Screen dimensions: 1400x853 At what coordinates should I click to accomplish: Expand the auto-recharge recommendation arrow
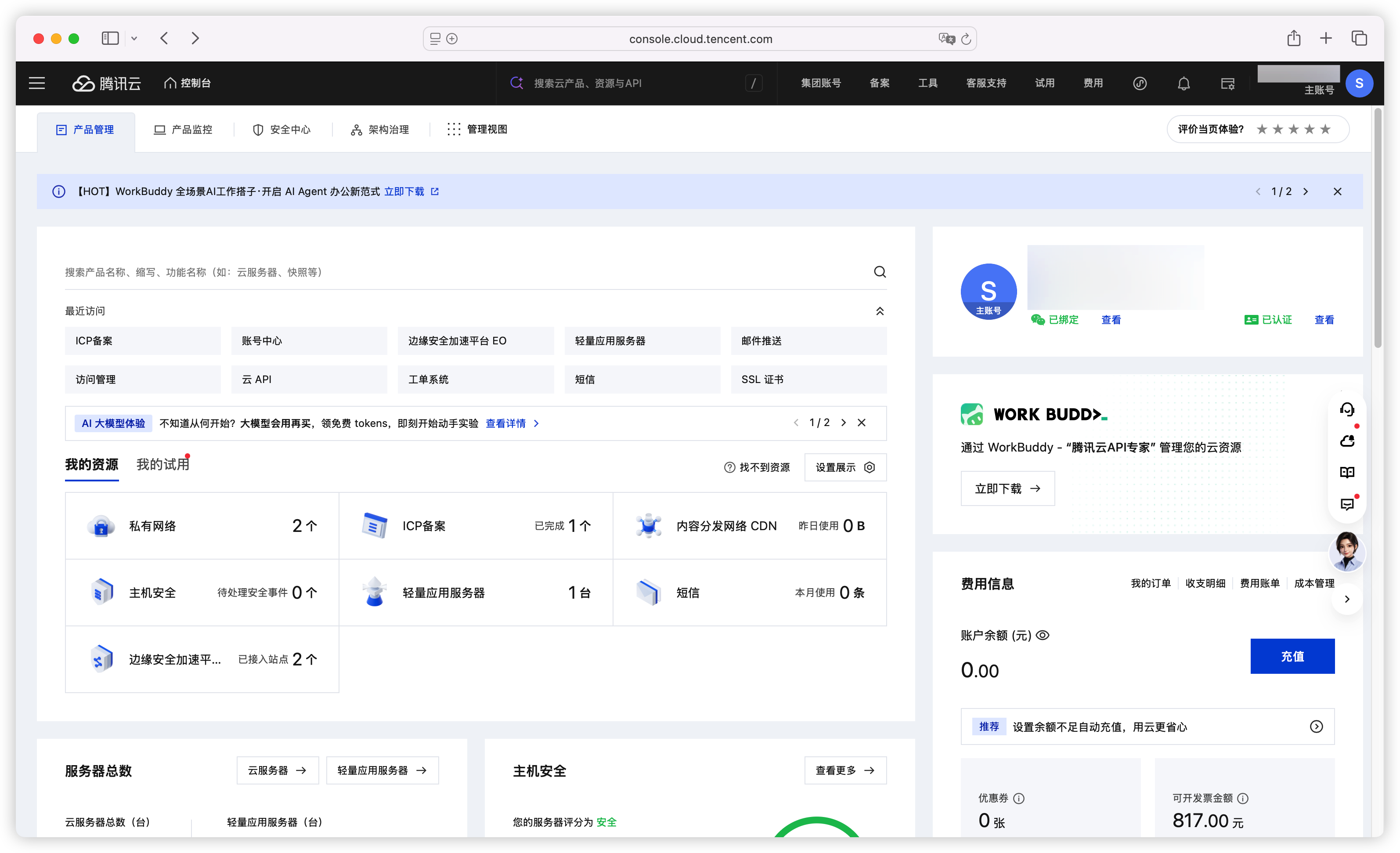pos(1316,726)
